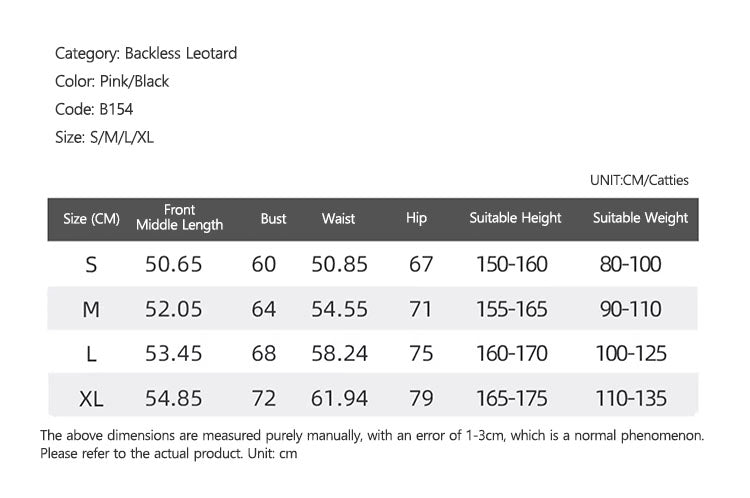Select the M size row label
The image size is (750, 498).
91,310
